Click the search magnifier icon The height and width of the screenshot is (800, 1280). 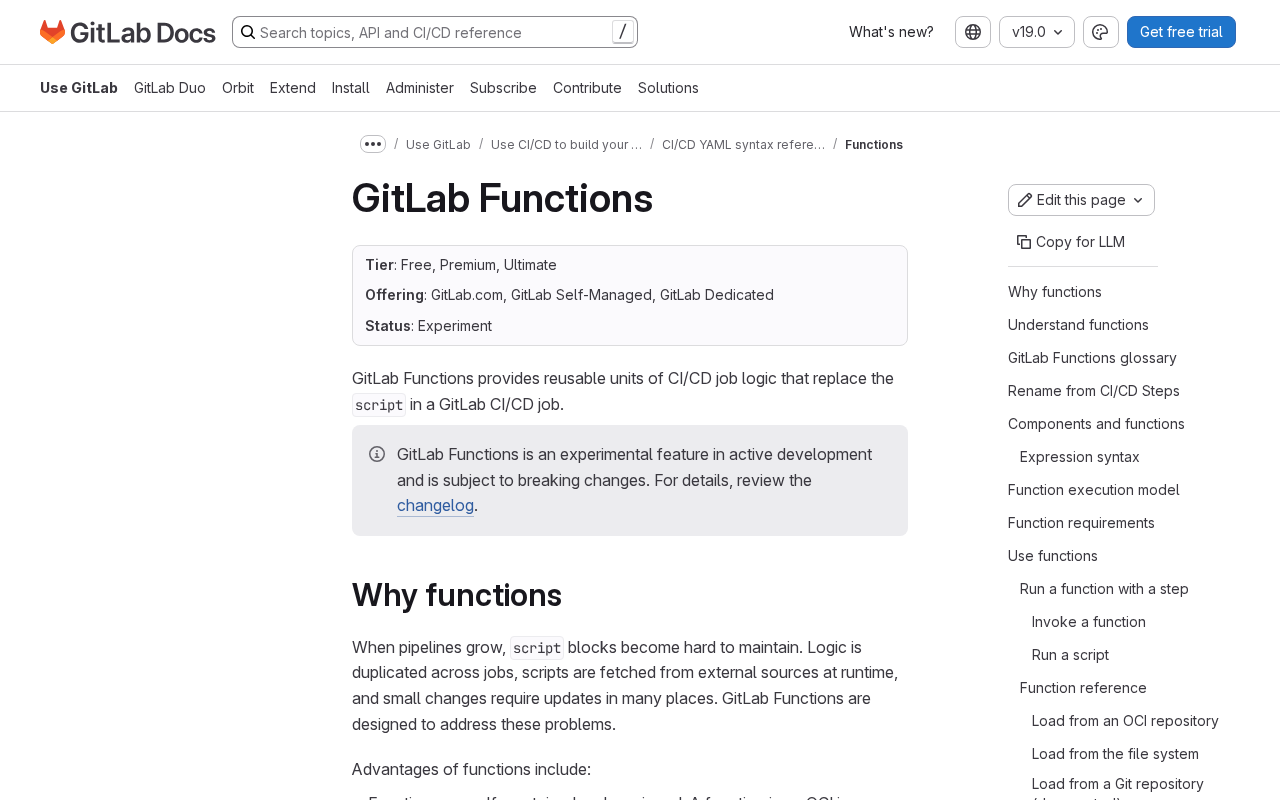pyautogui.click(x=248, y=32)
